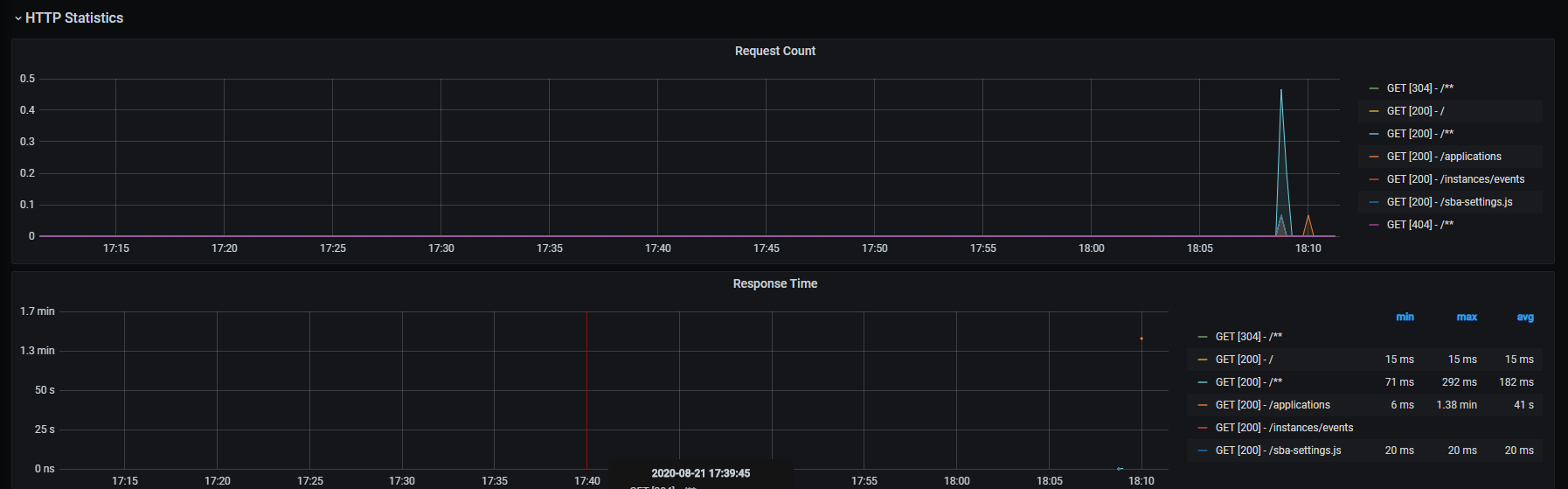Click orange series icon for /applications in Response Time legend
Image resolution: width=1568 pixels, height=489 pixels.
click(1203, 405)
